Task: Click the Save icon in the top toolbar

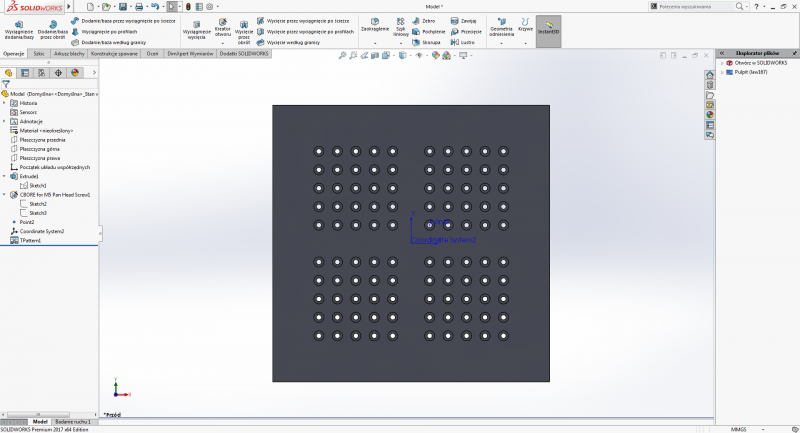Action: tap(122, 6)
